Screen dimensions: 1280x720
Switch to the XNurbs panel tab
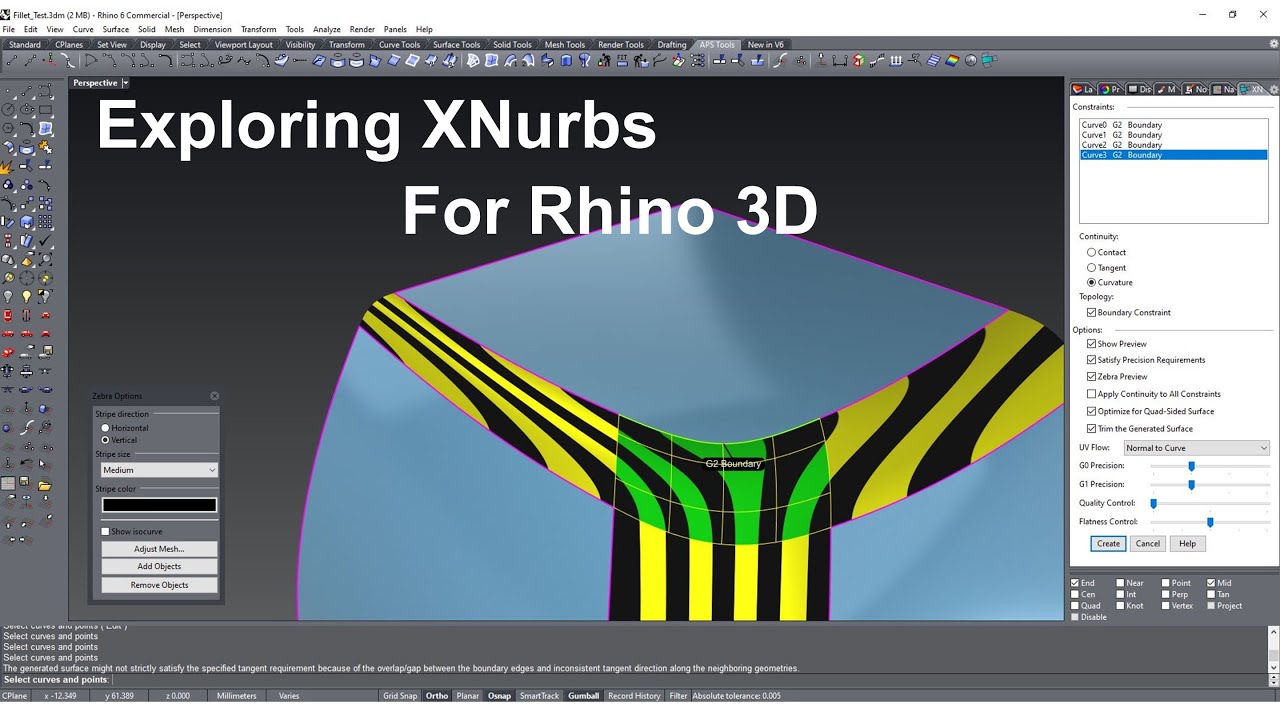[1253, 89]
